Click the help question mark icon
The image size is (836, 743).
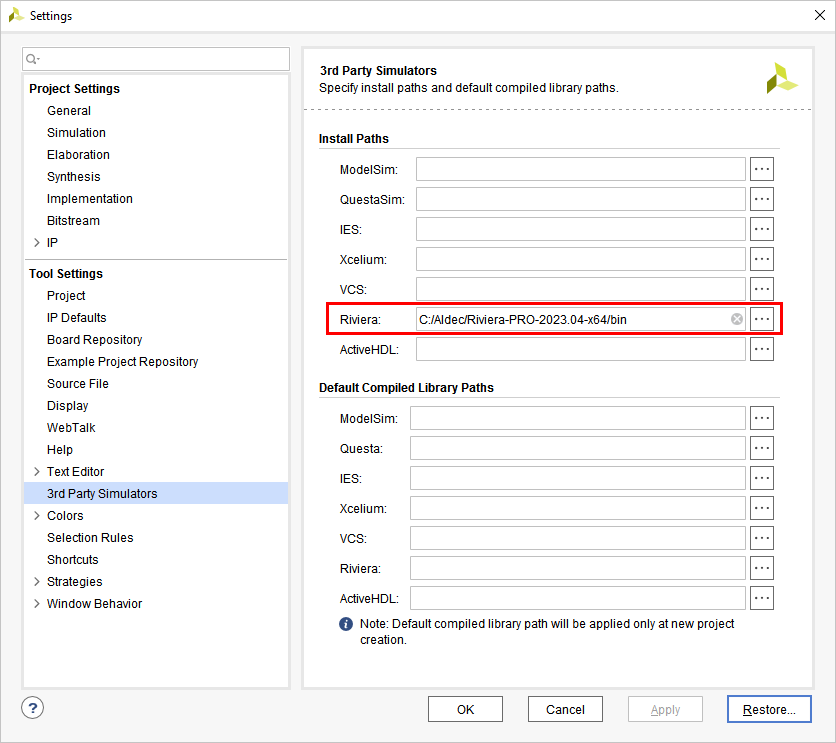[x=33, y=708]
